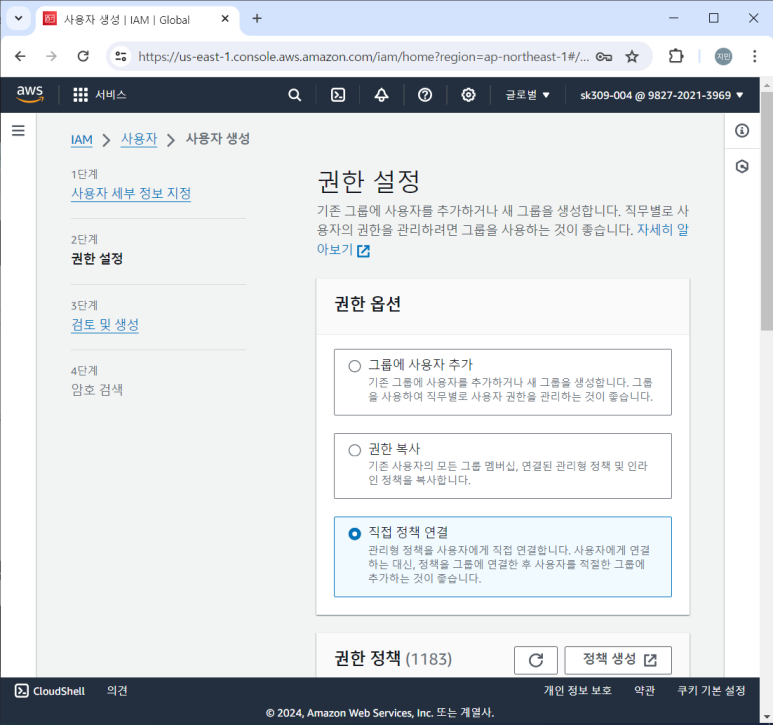Click the browser back arrow
This screenshot has height=725, width=773.
pyautogui.click(x=20, y=56)
